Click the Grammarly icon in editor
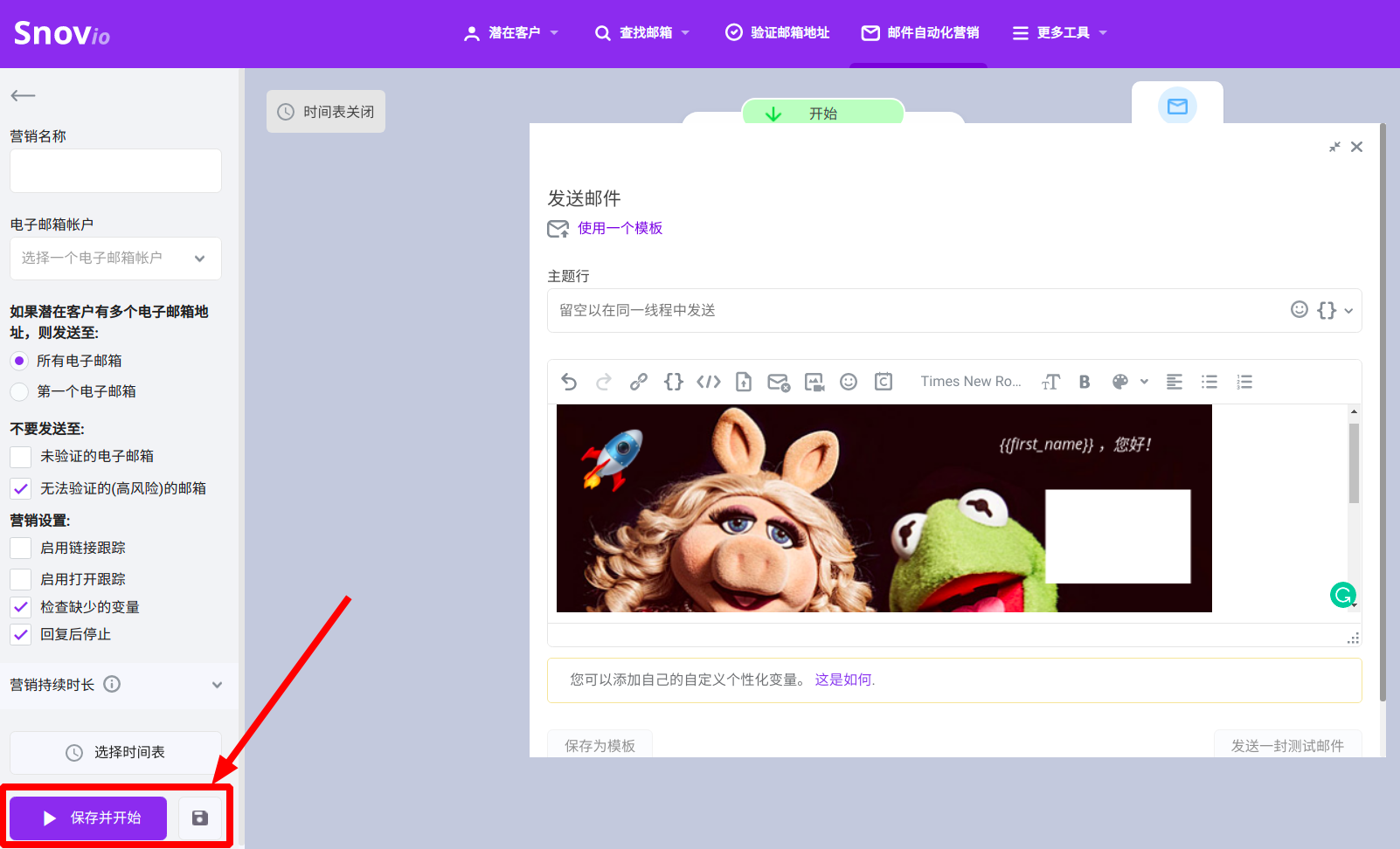1400x849 pixels. [1342, 595]
